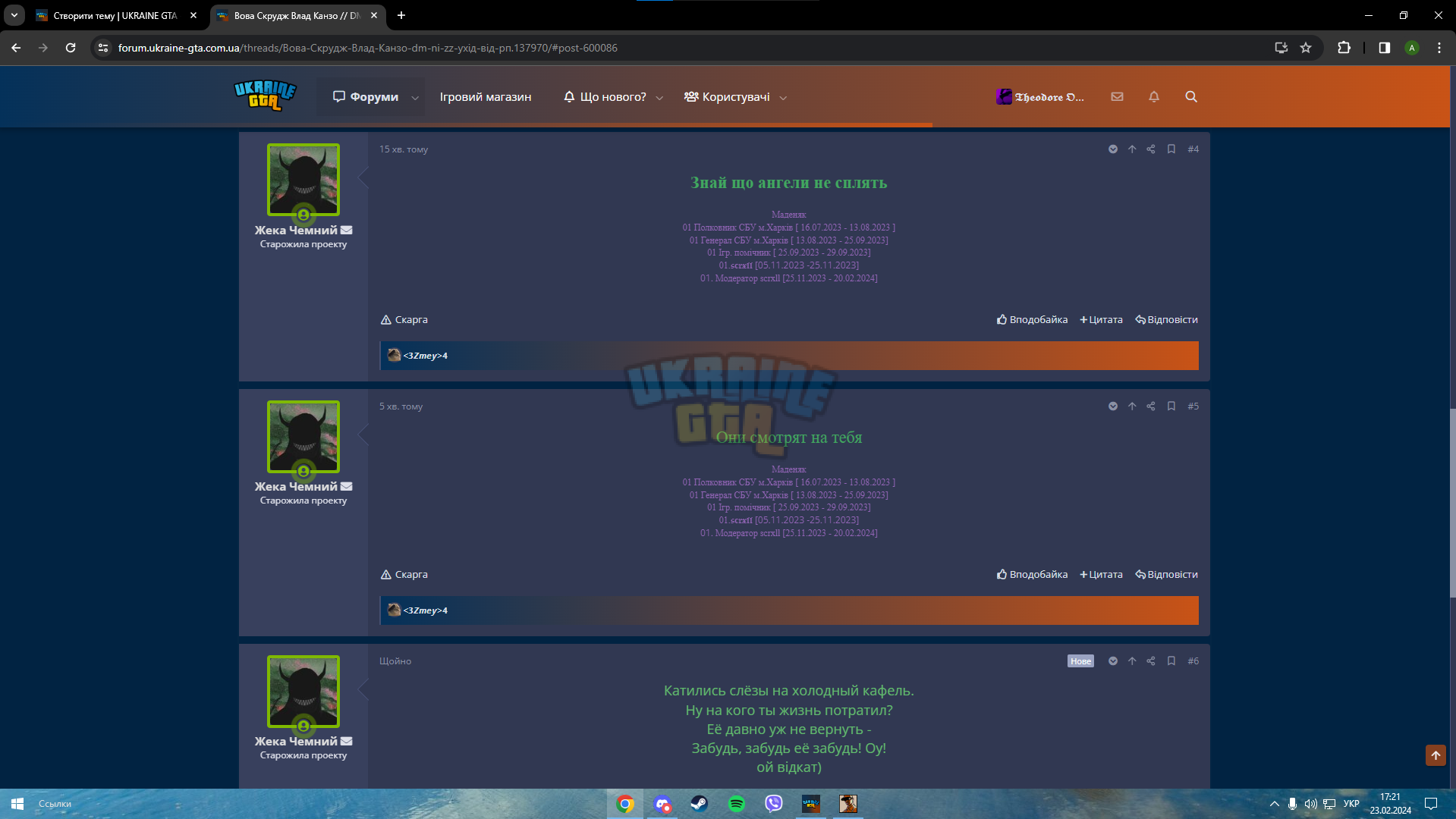Bookmark post #4
1456x819 pixels.
pyautogui.click(x=1171, y=149)
